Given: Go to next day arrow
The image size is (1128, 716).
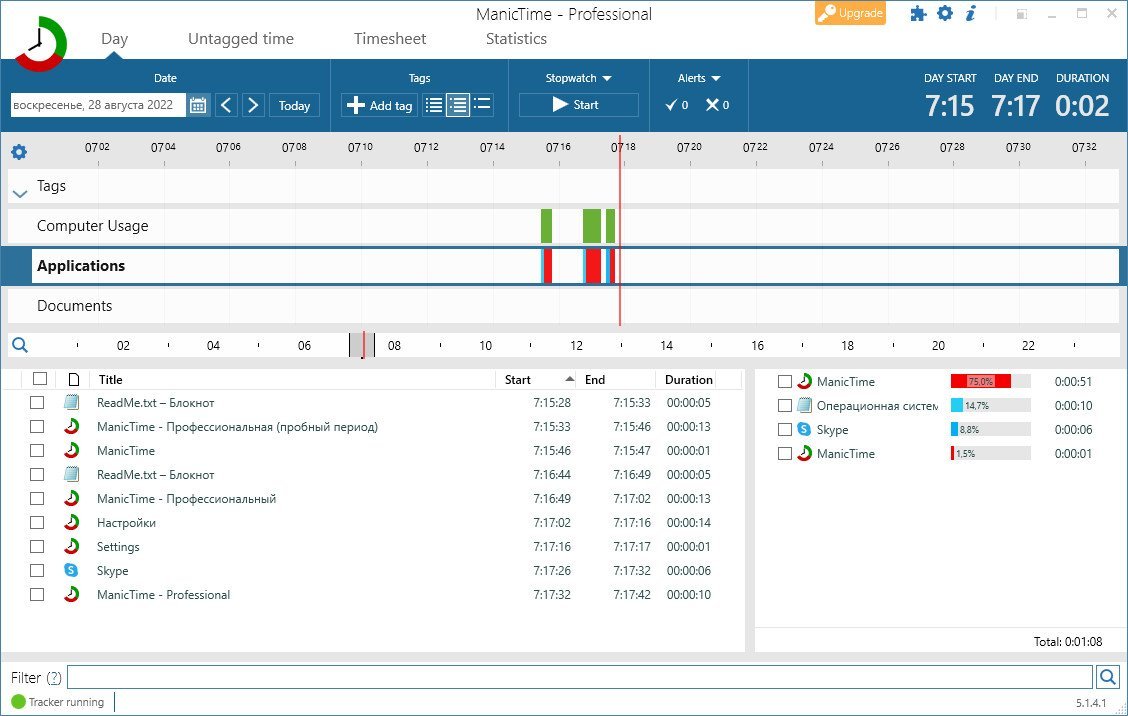Looking at the screenshot, I should (x=253, y=105).
